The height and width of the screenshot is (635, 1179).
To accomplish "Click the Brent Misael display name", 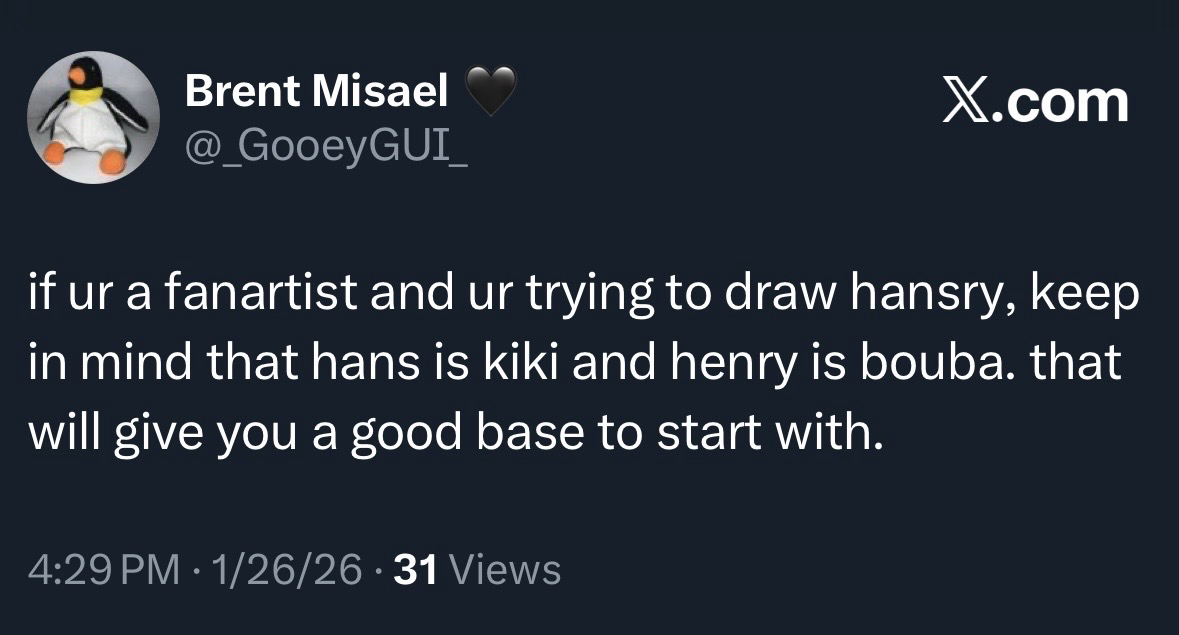I will coord(316,93).
